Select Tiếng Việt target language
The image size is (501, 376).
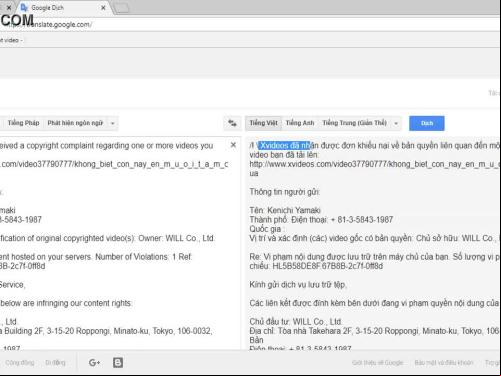pos(263,123)
